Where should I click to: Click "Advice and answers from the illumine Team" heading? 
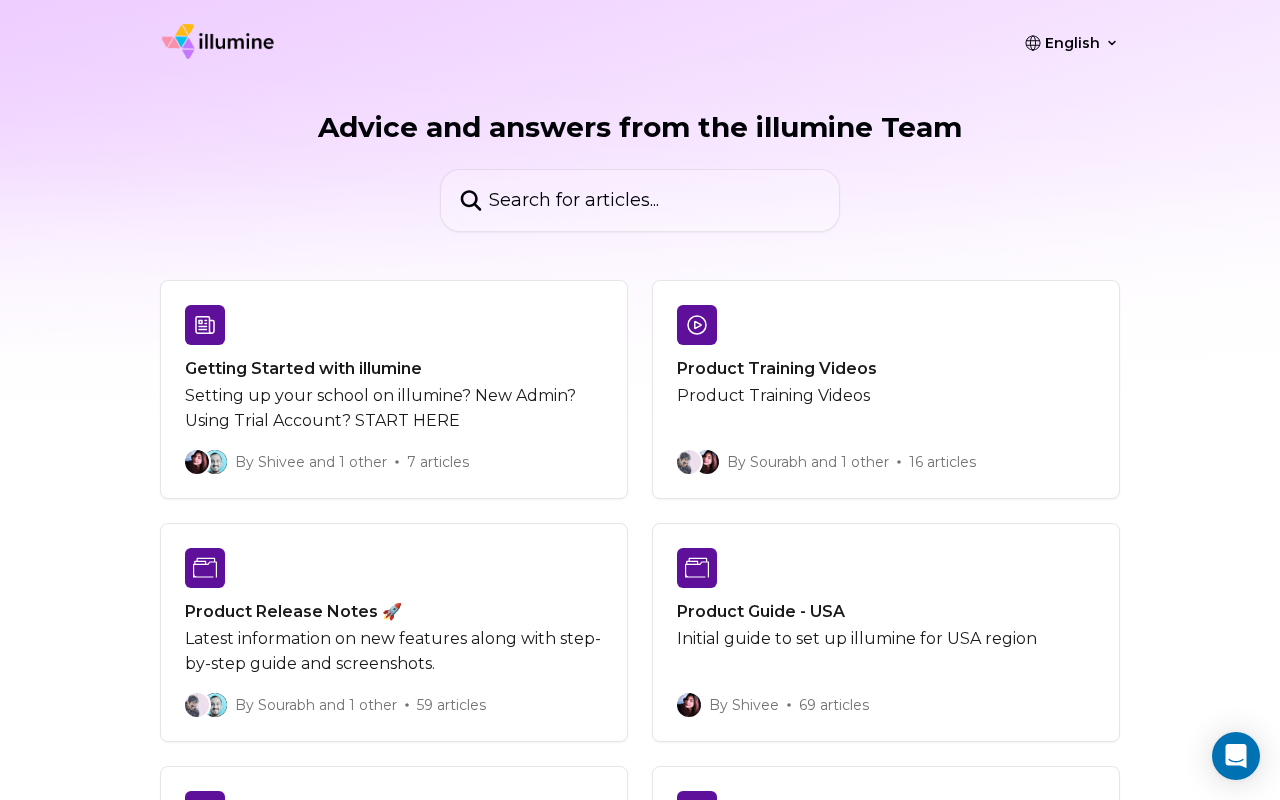pos(640,127)
